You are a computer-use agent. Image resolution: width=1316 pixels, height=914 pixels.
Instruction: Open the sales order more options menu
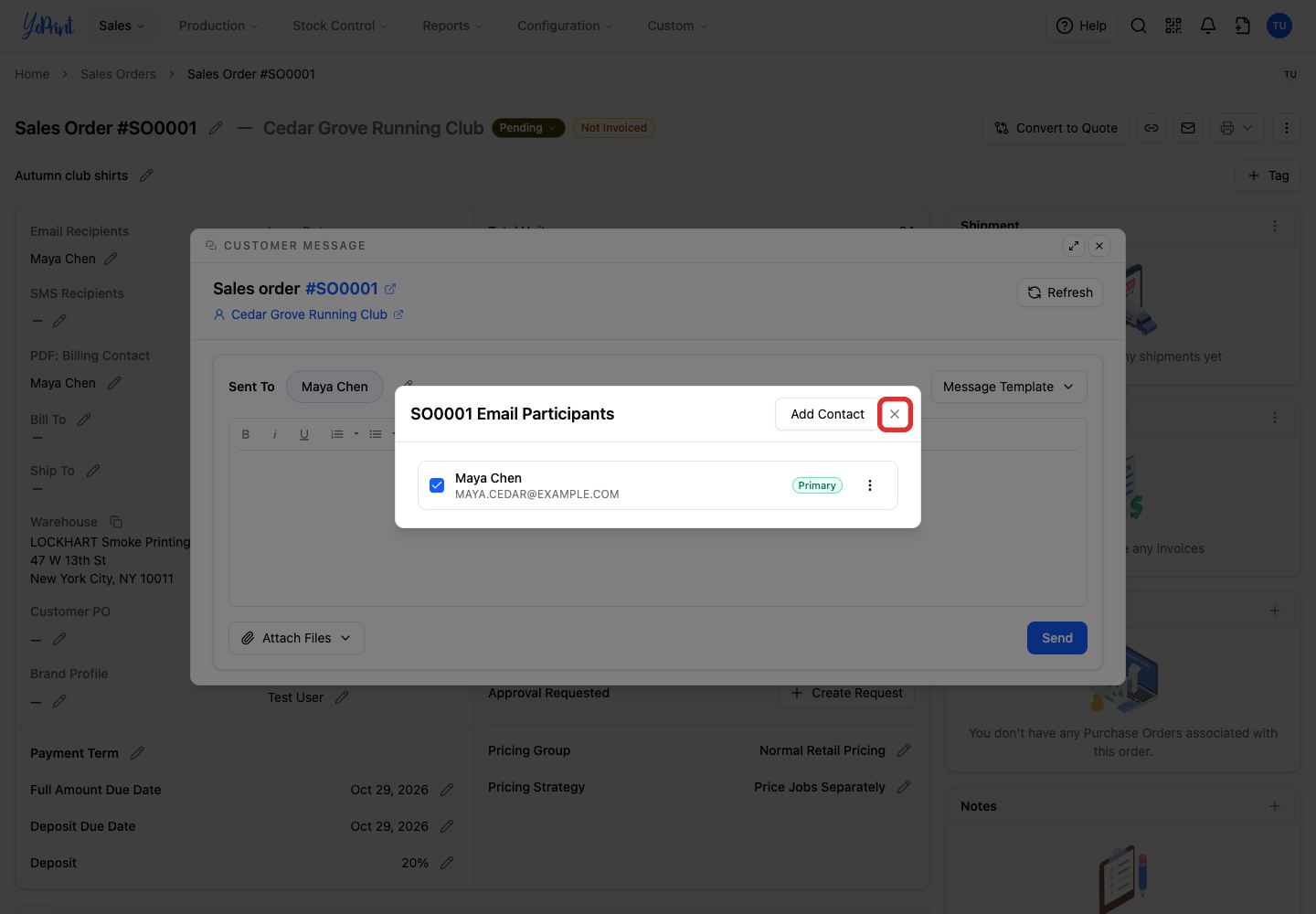tap(1287, 128)
